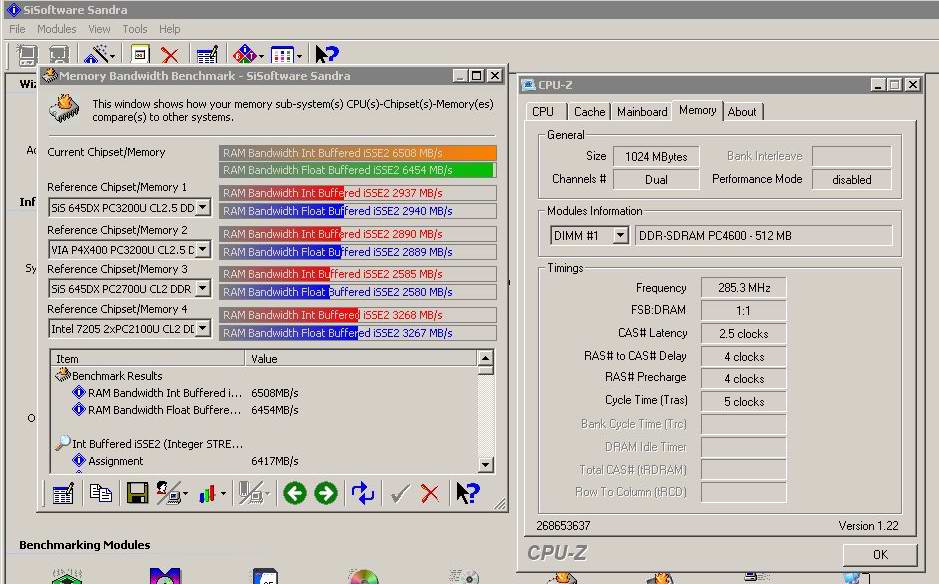Open the report table icon in Sandra's main toolbar
The width and height of the screenshot is (939, 584).
(x=207, y=55)
